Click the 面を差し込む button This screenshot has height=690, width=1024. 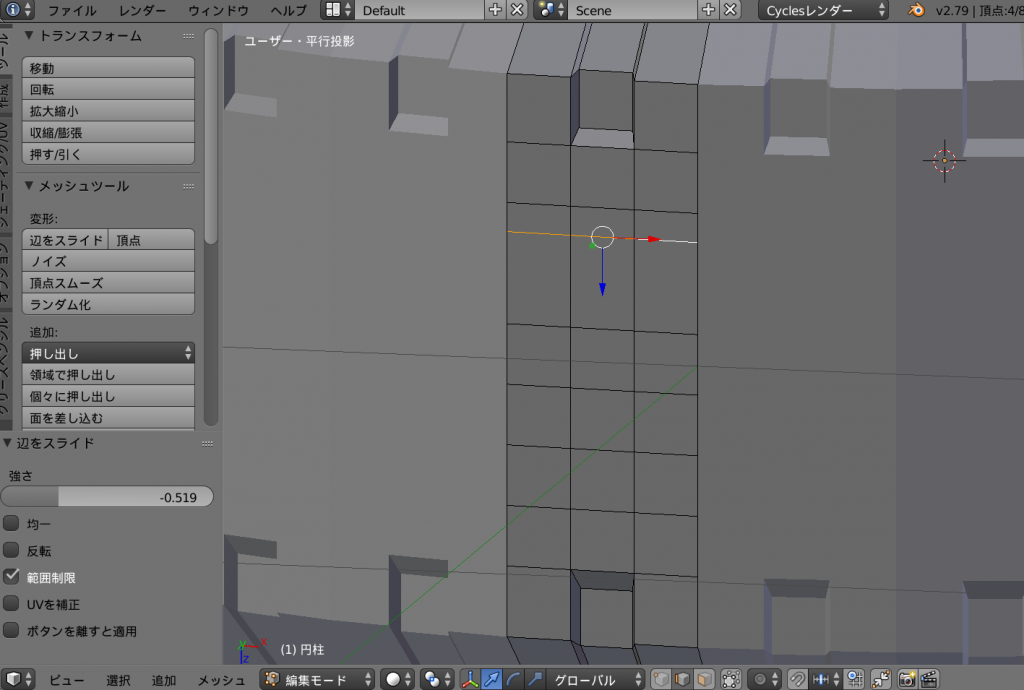coord(108,418)
